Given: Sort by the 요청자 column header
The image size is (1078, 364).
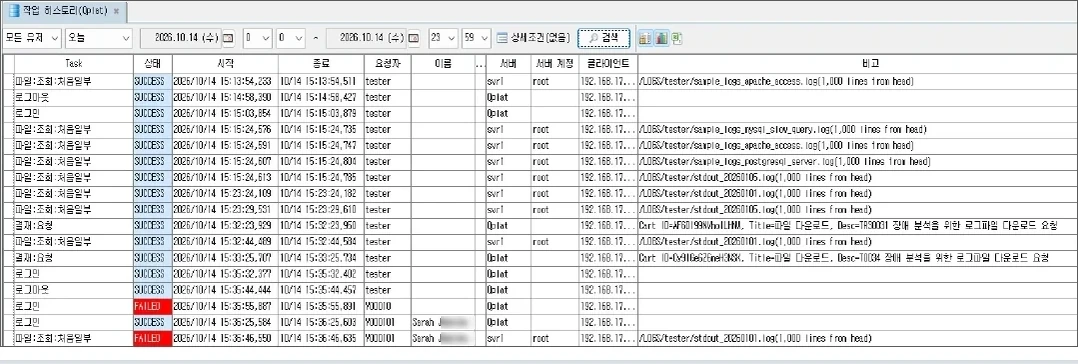Looking at the screenshot, I should (x=387, y=64).
